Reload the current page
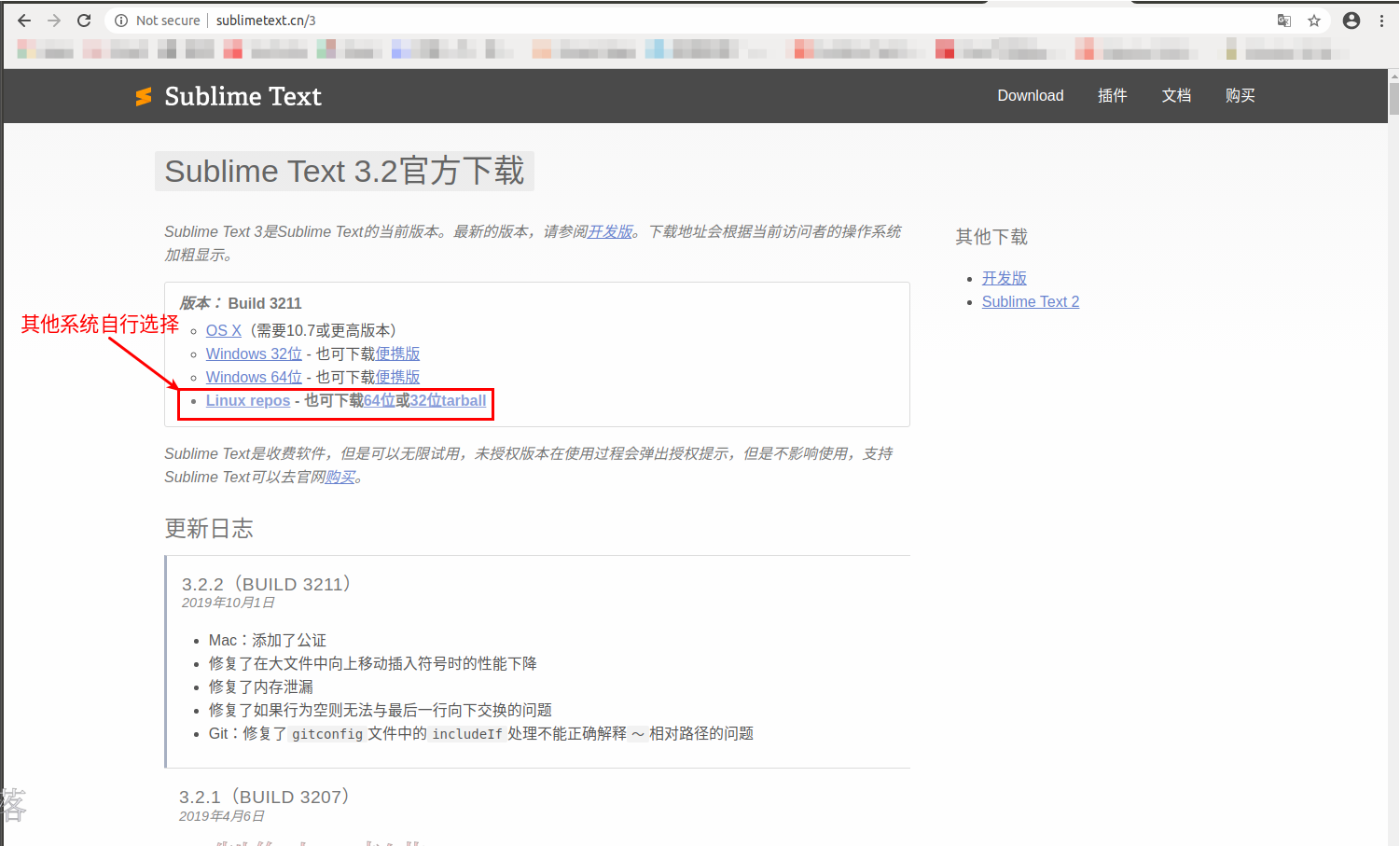Screen dimensions: 1400x846 [x=83, y=20]
